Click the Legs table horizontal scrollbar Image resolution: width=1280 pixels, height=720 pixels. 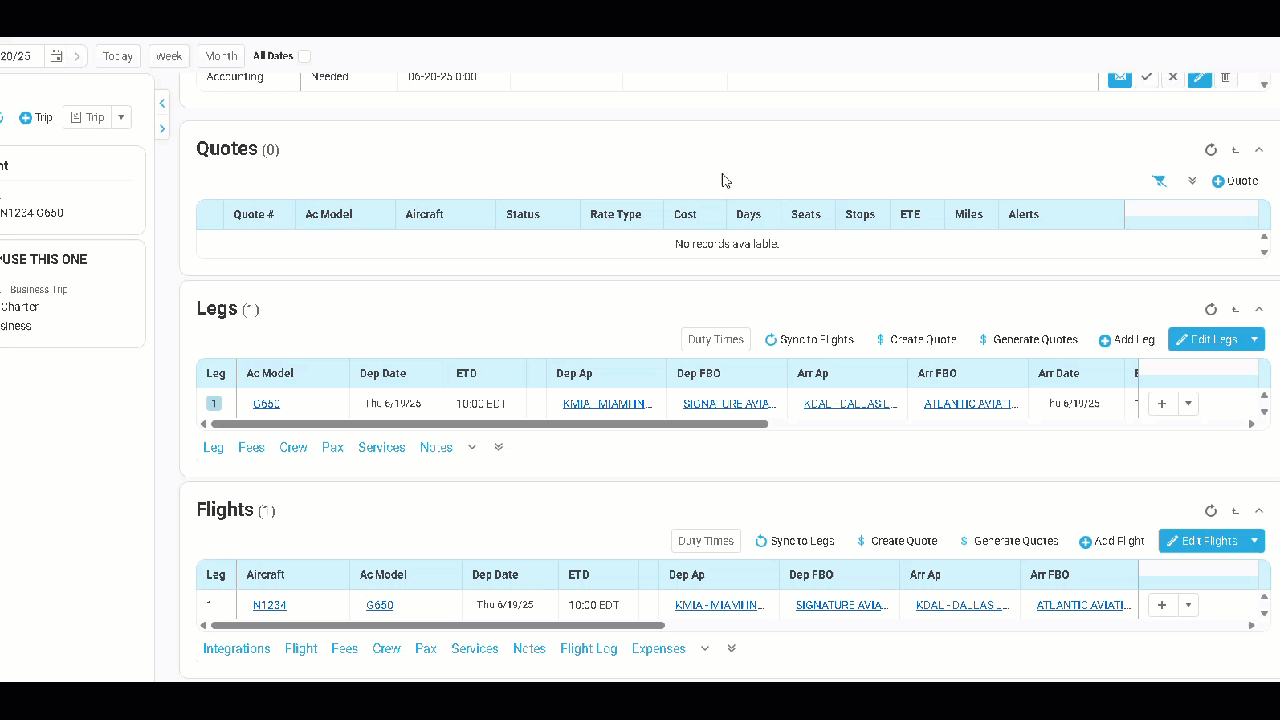coord(490,424)
